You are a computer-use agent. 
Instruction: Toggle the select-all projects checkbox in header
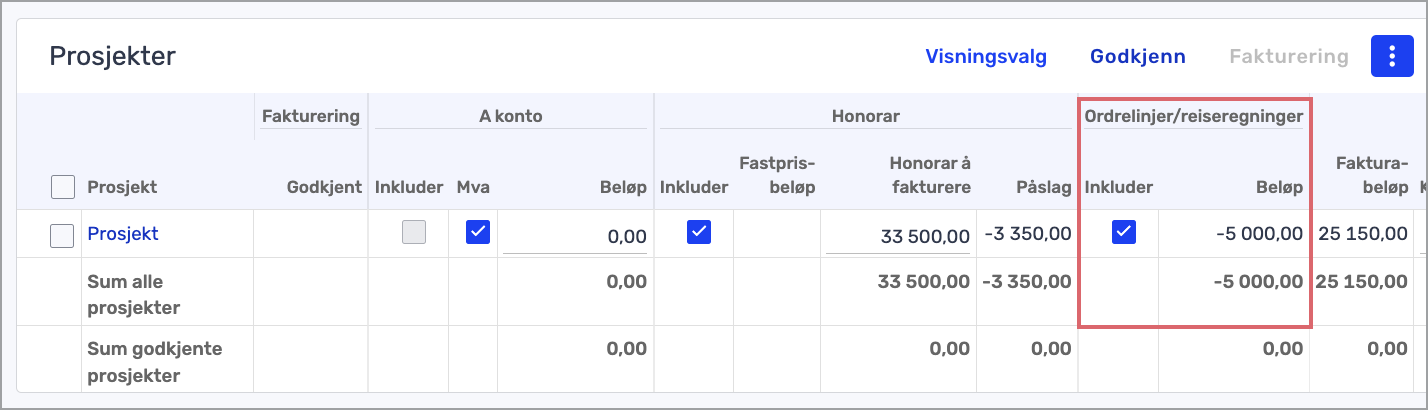[x=62, y=187]
